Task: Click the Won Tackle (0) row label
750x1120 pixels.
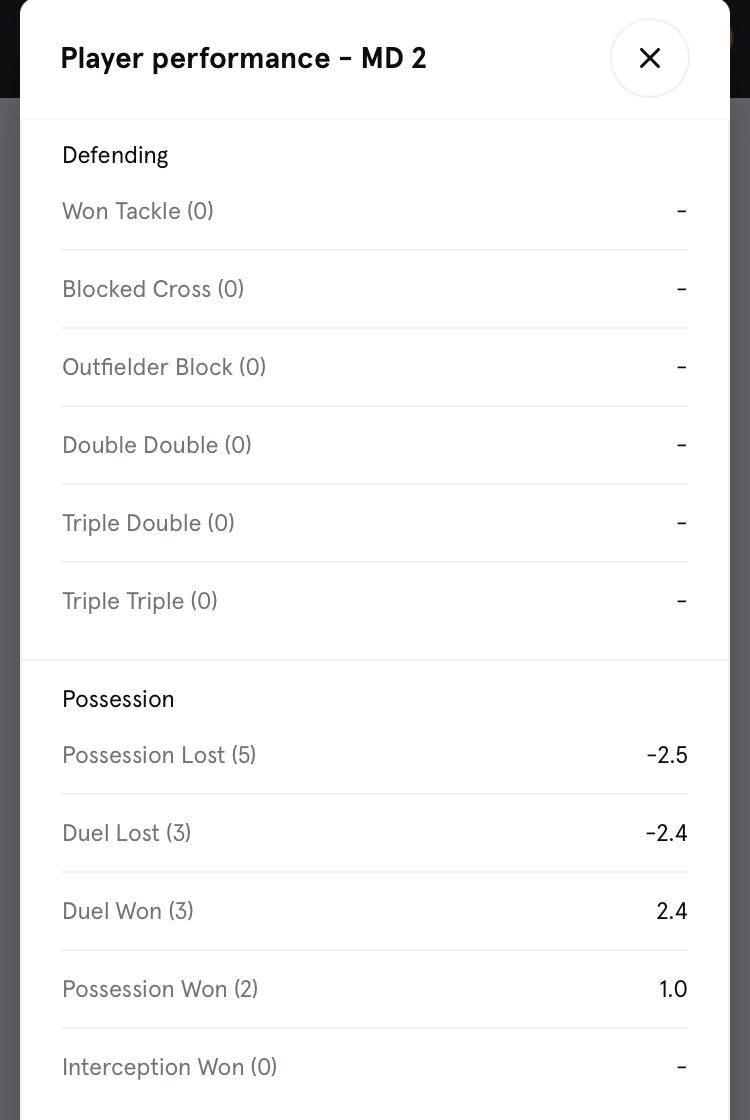Action: pyautogui.click(x=138, y=211)
